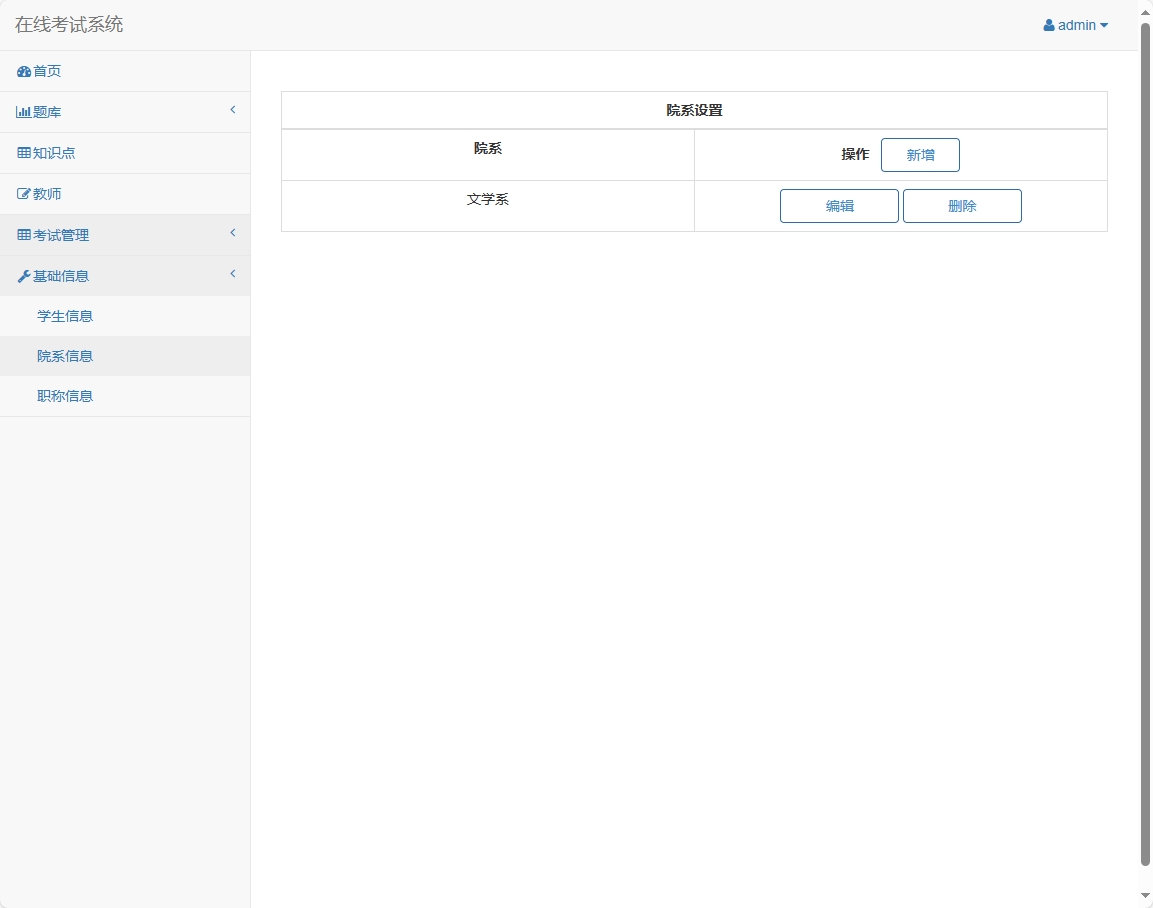
Task: Click the user icon beside admin
Action: tap(1049, 26)
